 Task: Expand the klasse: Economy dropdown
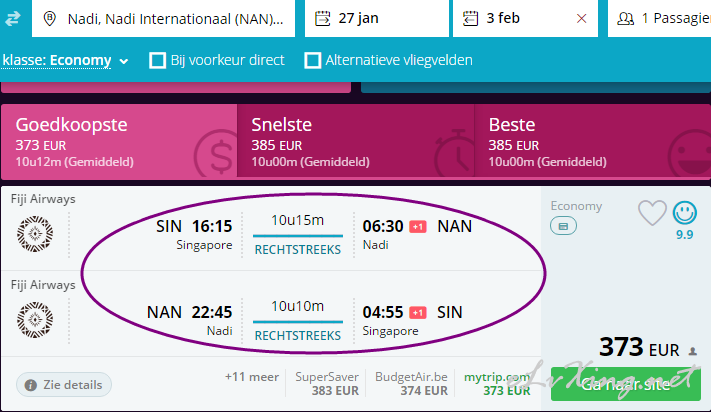pyautogui.click(x=65, y=60)
